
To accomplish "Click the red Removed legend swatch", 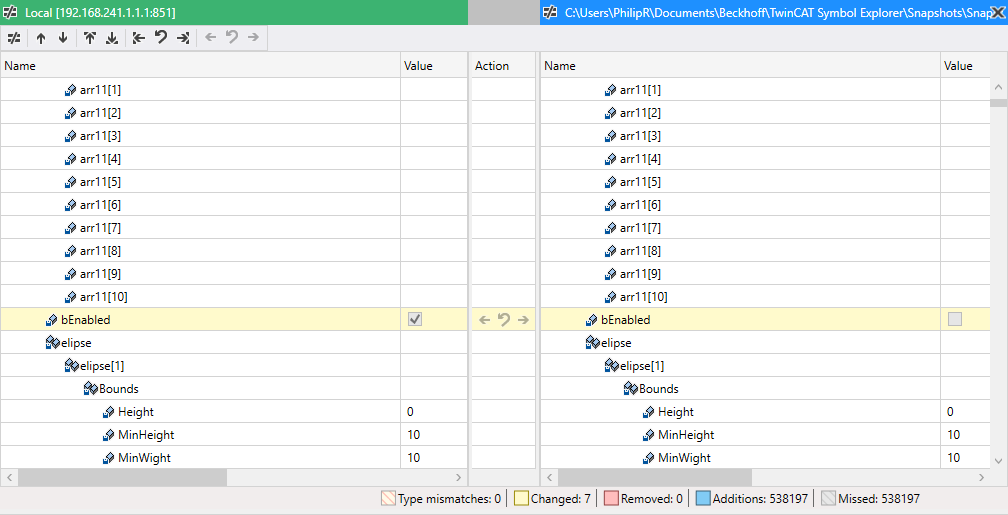I will (611, 498).
